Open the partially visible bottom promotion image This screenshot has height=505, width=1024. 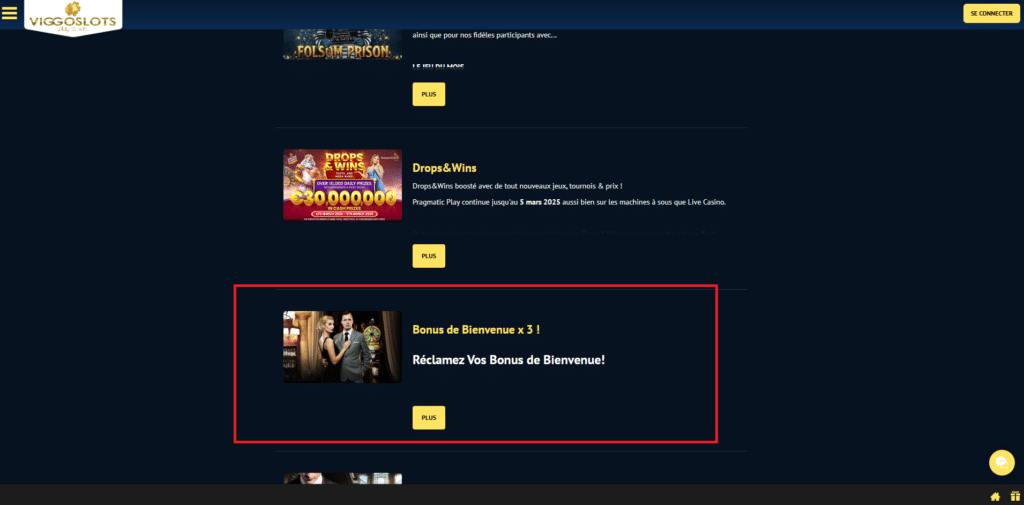(x=342, y=479)
